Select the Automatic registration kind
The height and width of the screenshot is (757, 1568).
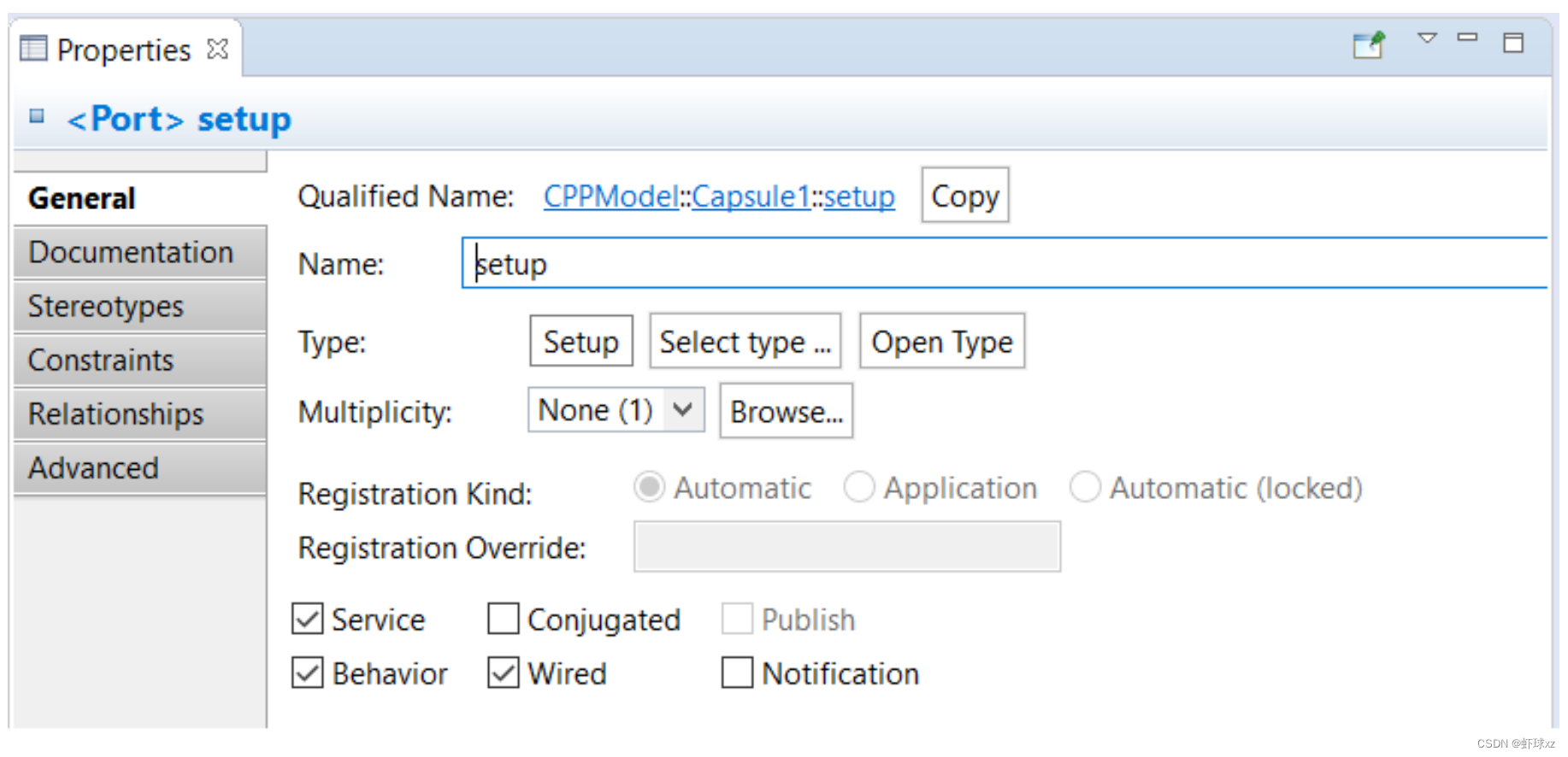pyautogui.click(x=650, y=488)
